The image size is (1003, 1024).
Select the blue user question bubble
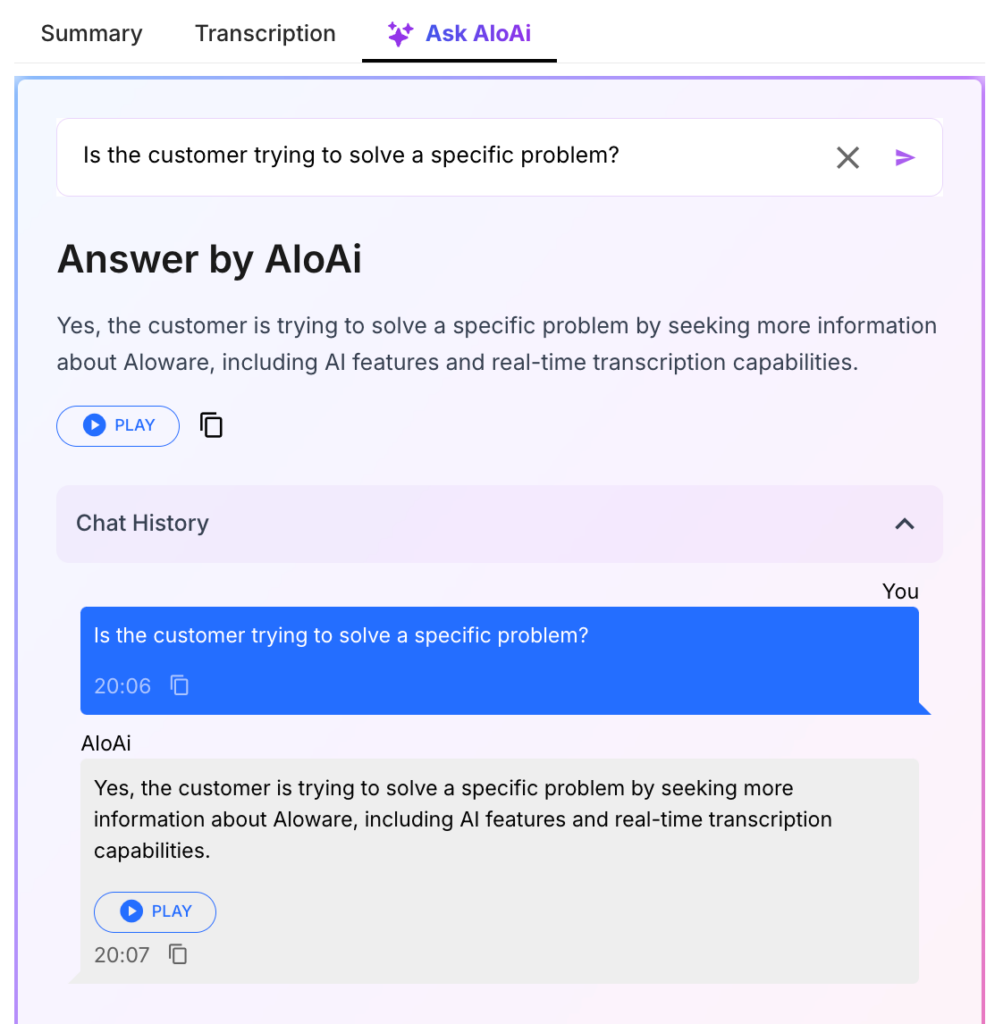(500, 660)
